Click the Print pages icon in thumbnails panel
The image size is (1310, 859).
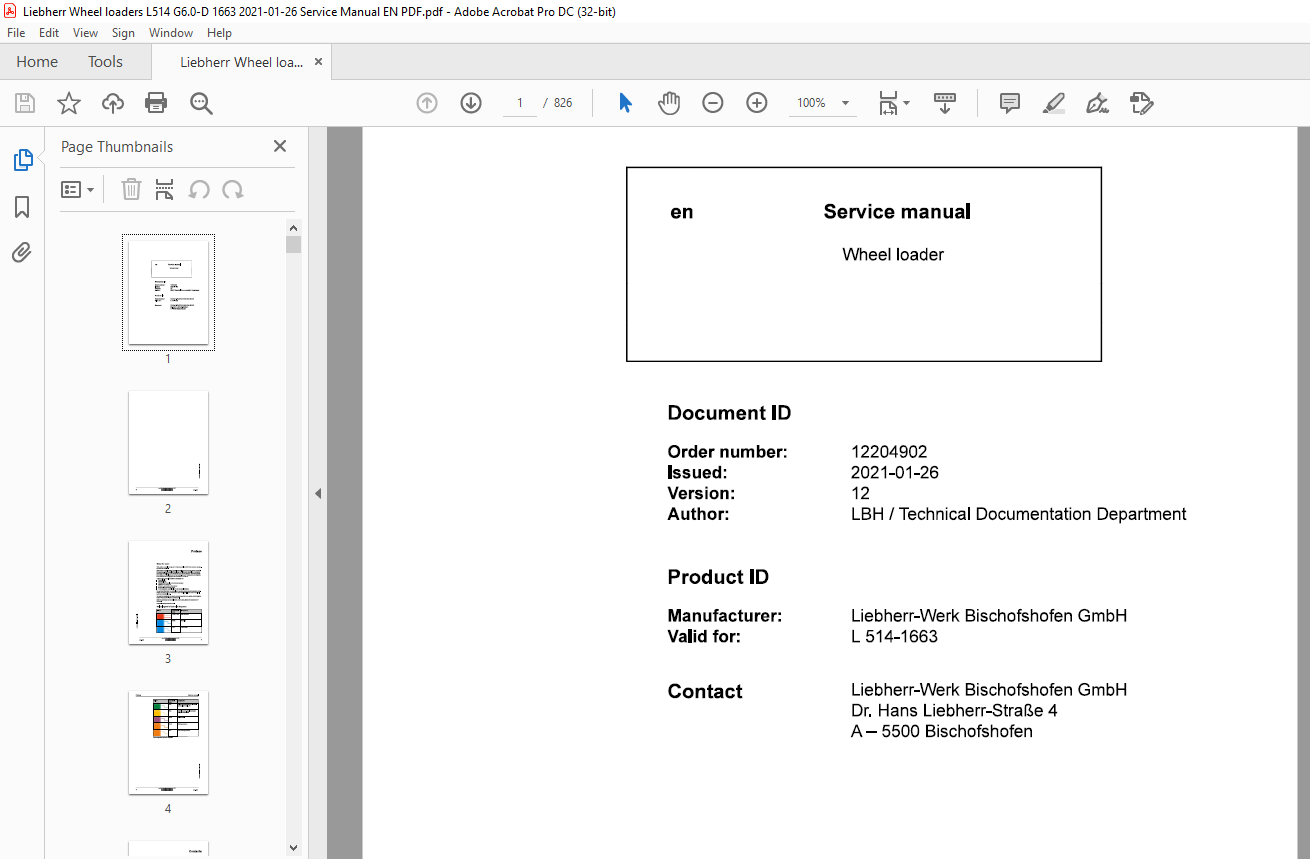(x=165, y=189)
